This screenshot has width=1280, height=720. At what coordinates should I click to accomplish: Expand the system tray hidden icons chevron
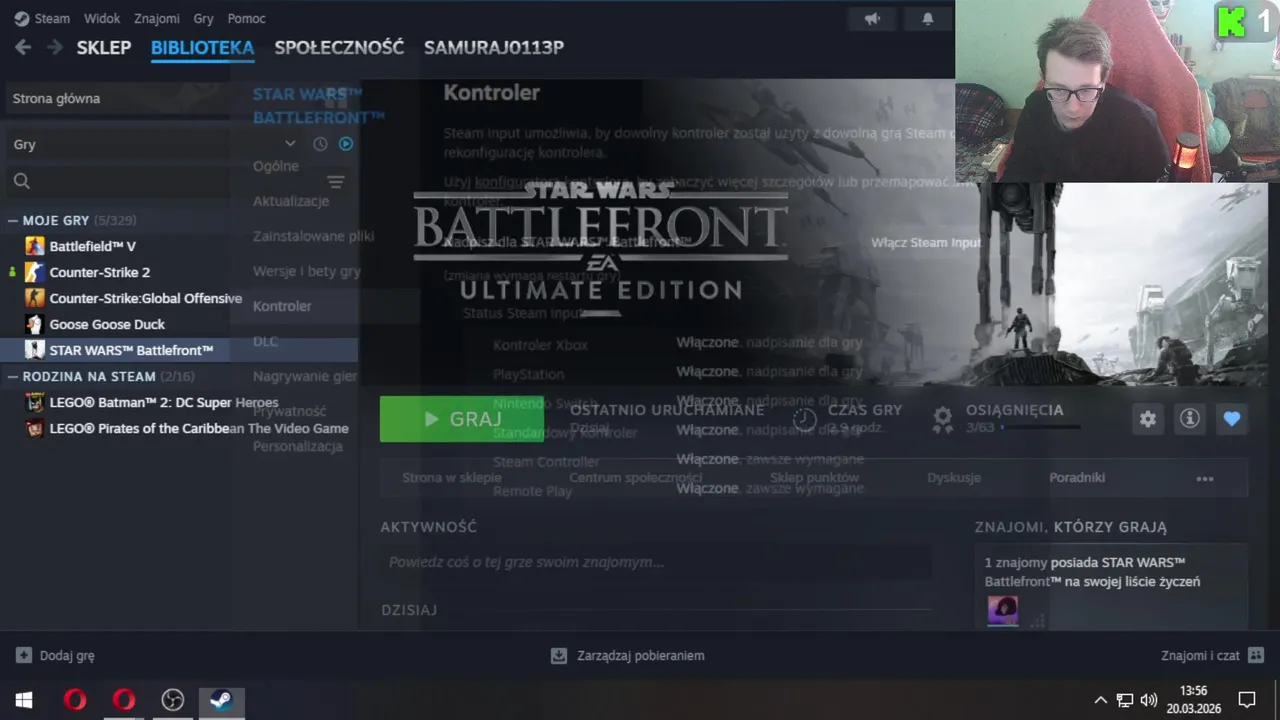(1101, 700)
